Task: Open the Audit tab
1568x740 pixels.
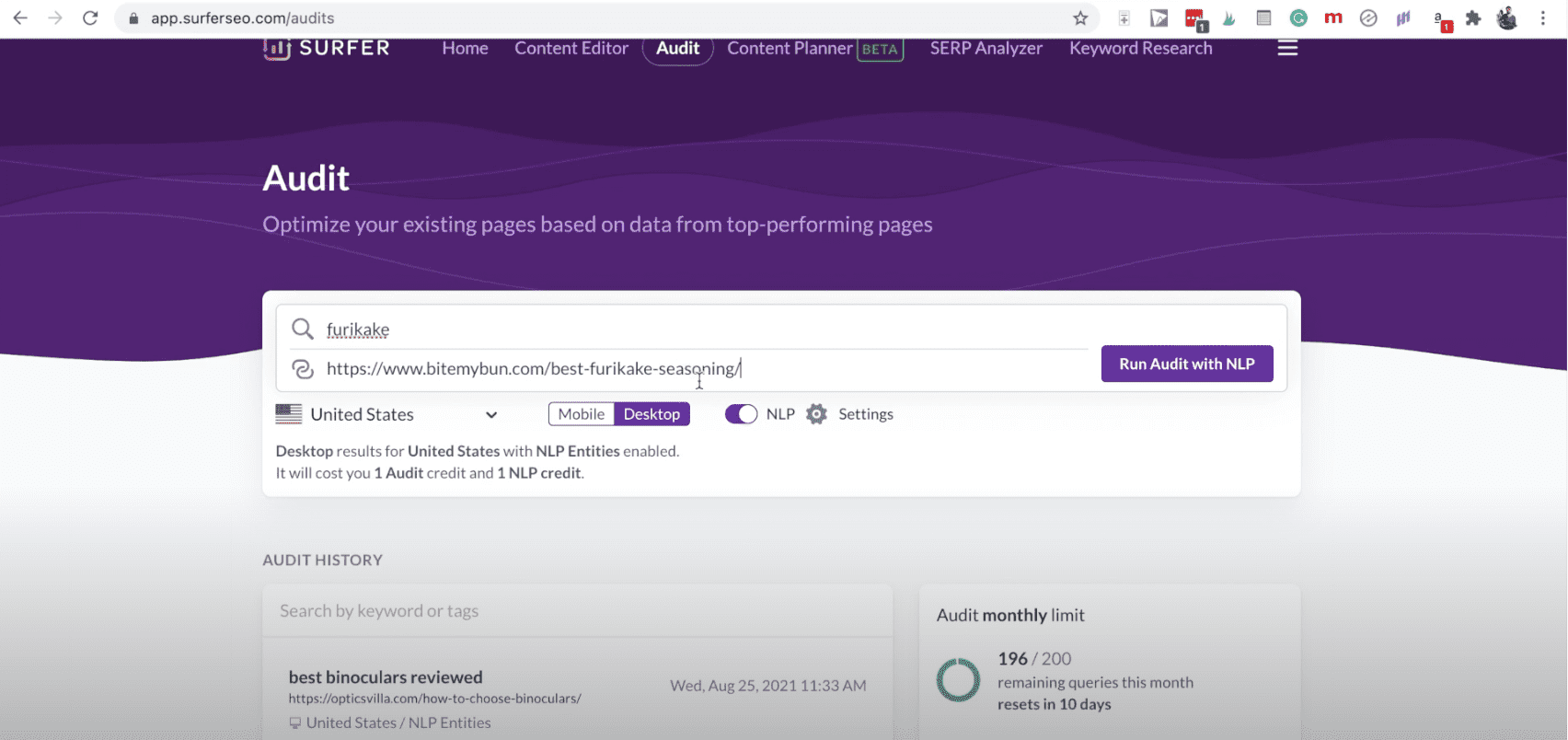Action: tap(678, 48)
